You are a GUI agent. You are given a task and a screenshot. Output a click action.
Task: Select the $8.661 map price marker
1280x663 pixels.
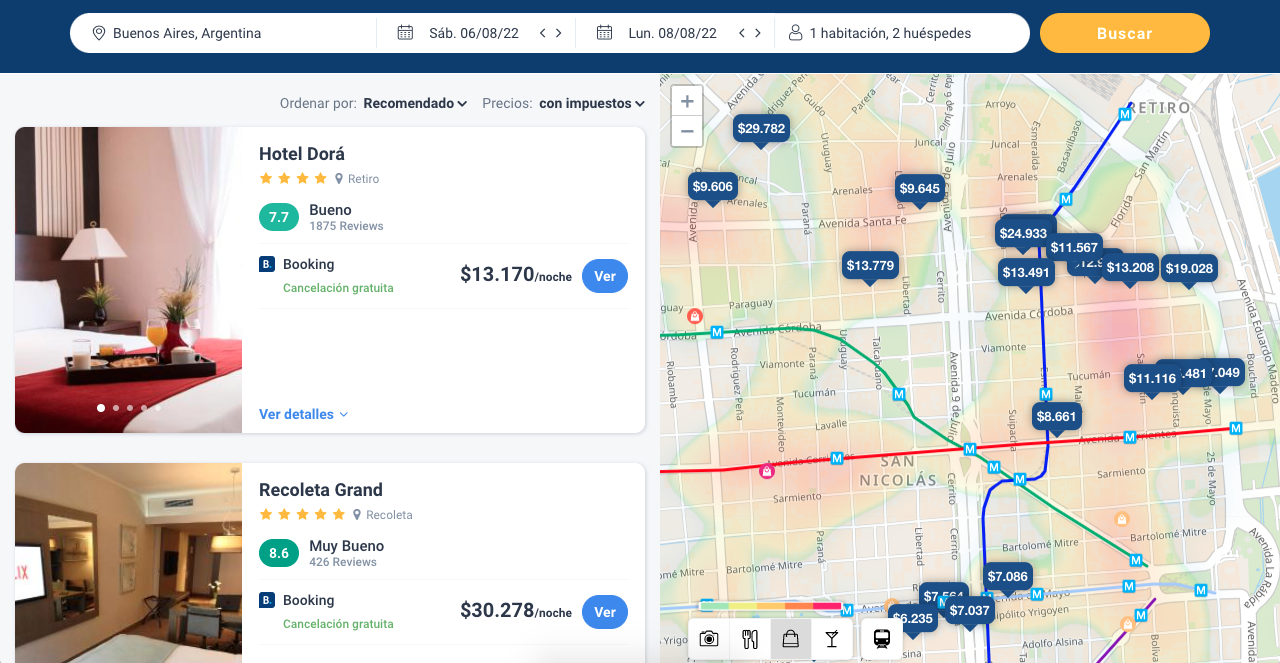point(1057,417)
